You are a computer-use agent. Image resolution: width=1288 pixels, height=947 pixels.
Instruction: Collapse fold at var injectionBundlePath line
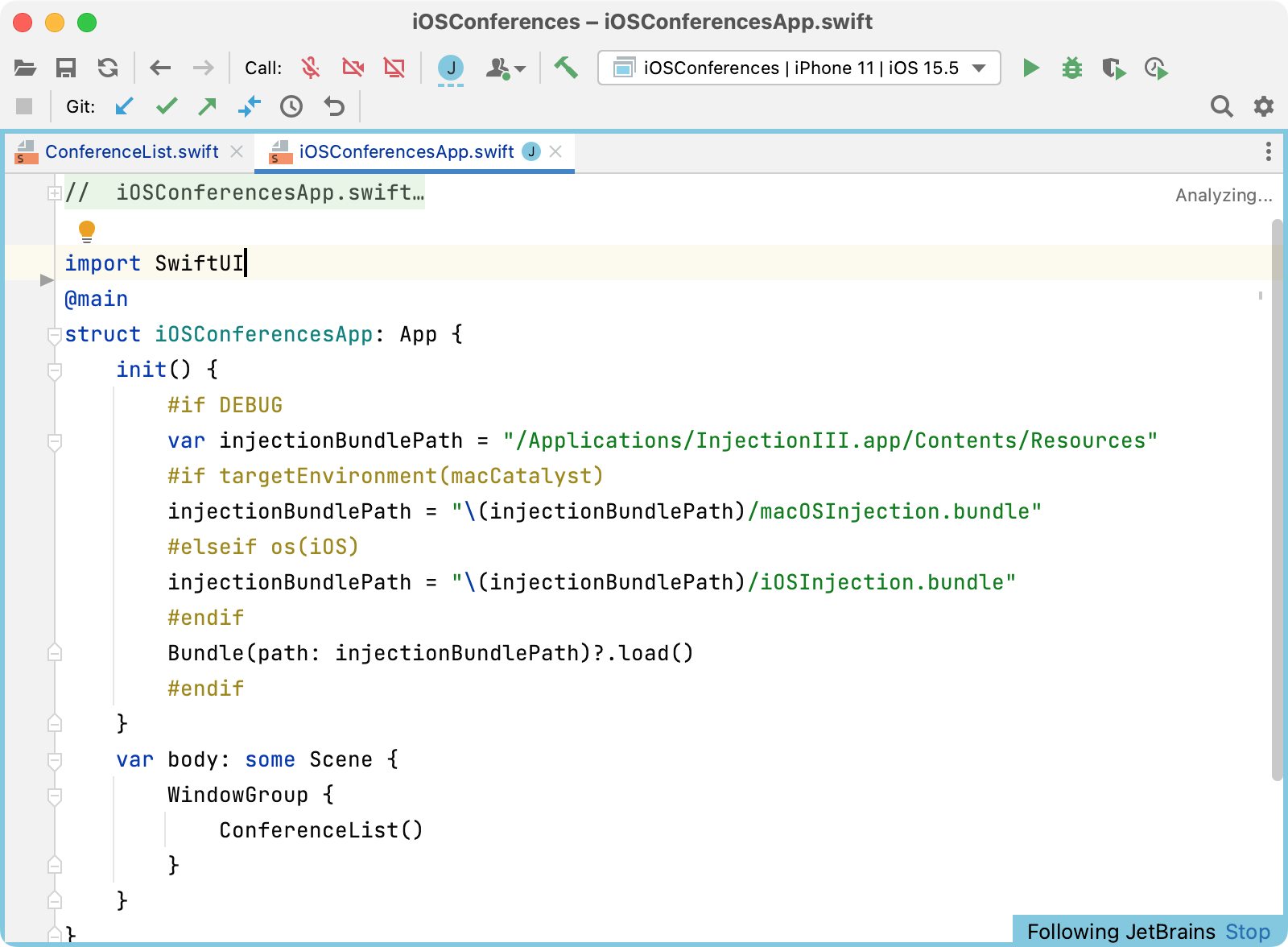coord(55,442)
